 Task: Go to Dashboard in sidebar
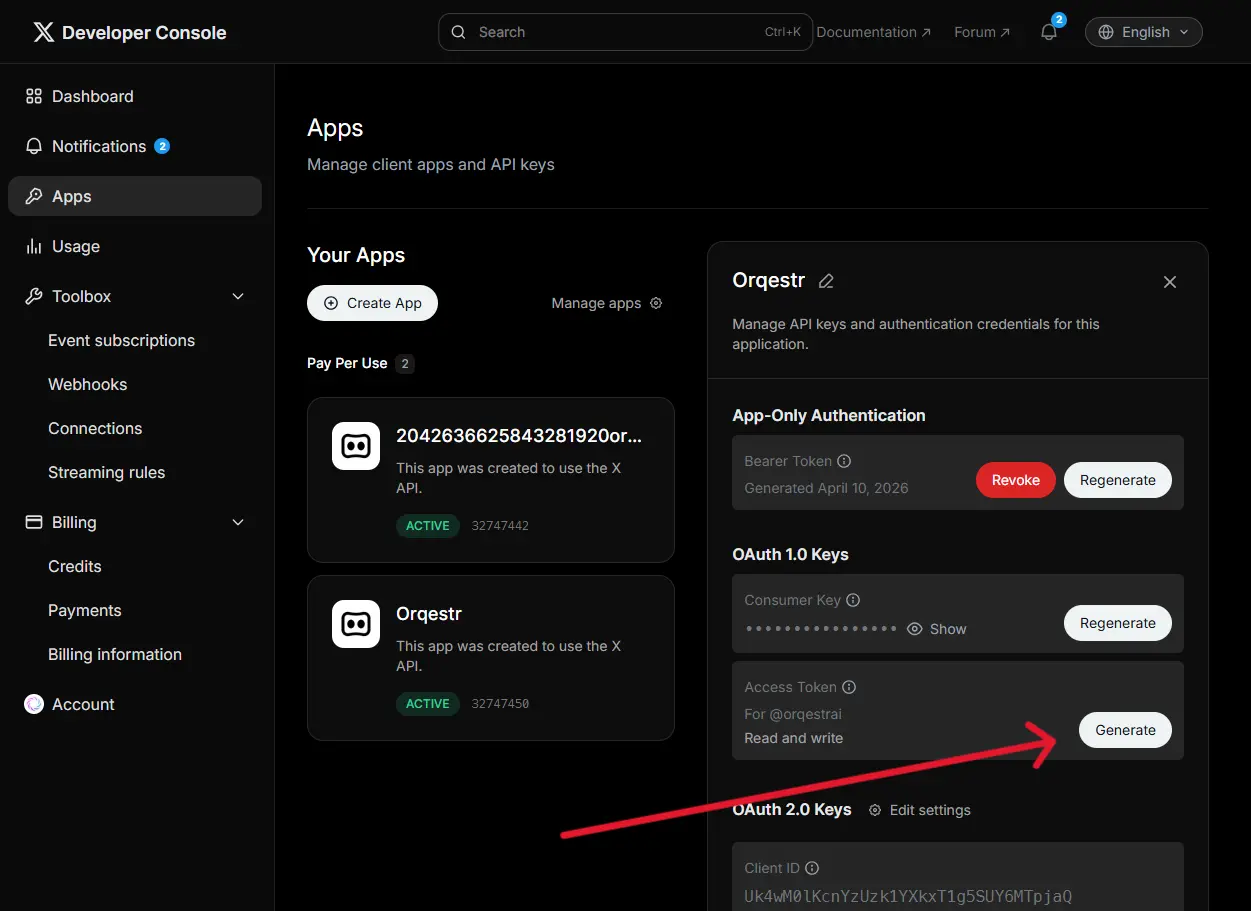click(135, 96)
